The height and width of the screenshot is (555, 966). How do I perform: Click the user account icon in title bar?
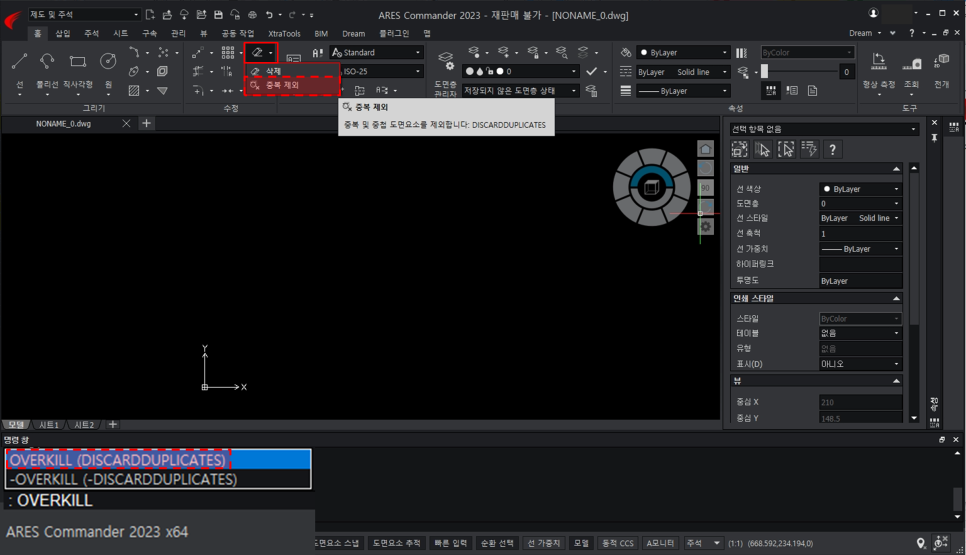point(873,13)
